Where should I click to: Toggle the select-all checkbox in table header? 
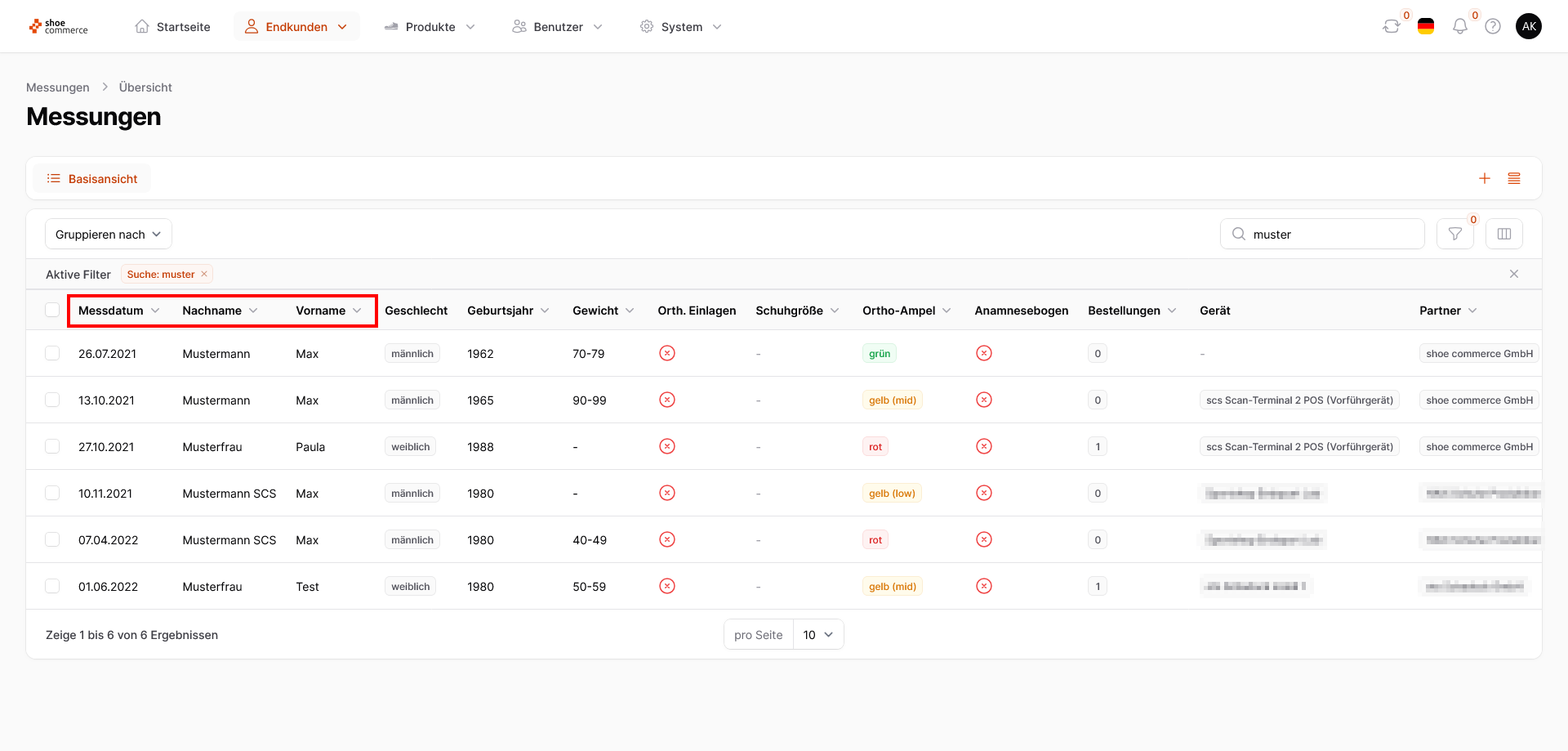[52, 310]
